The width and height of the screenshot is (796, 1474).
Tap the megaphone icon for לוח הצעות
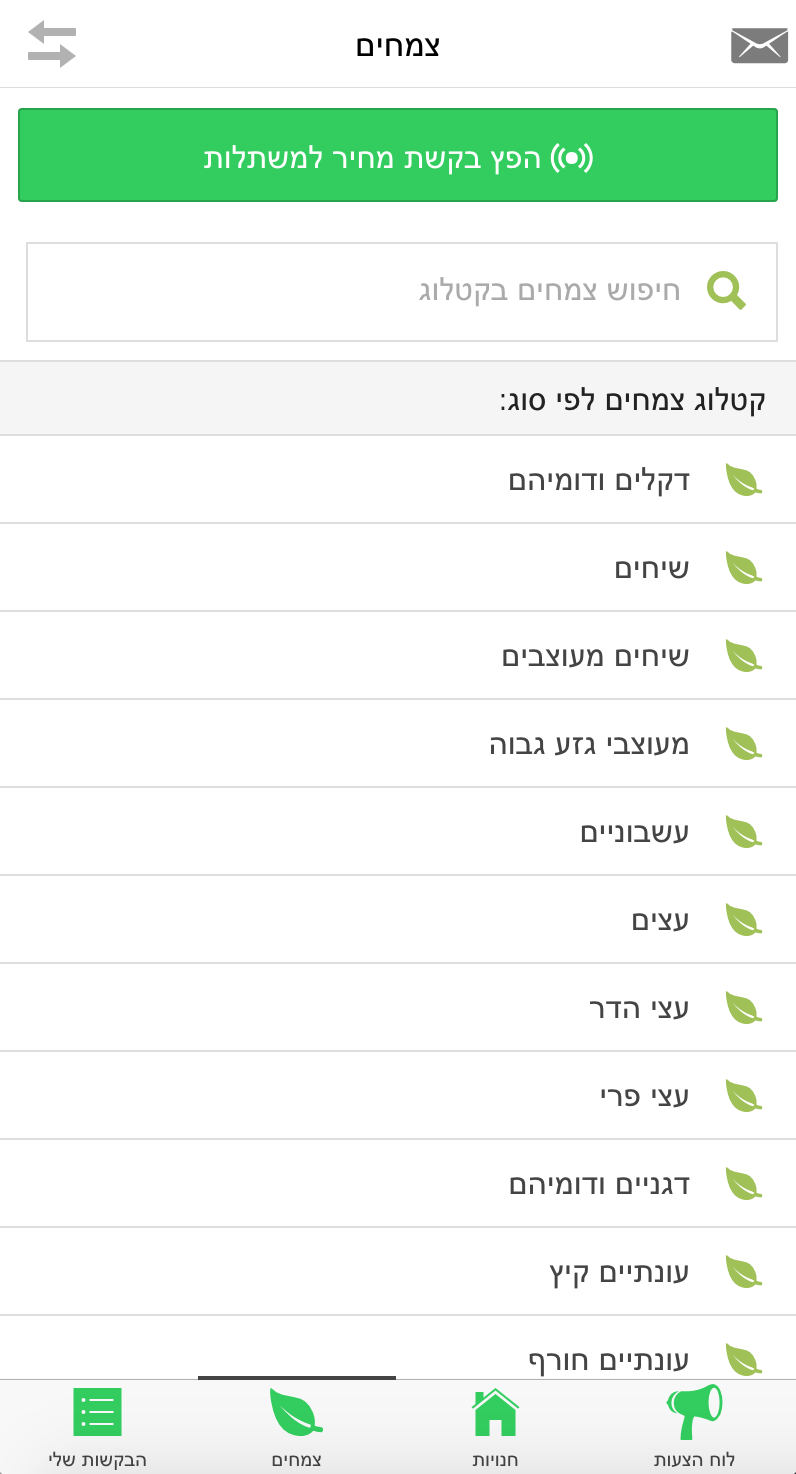(695, 1412)
